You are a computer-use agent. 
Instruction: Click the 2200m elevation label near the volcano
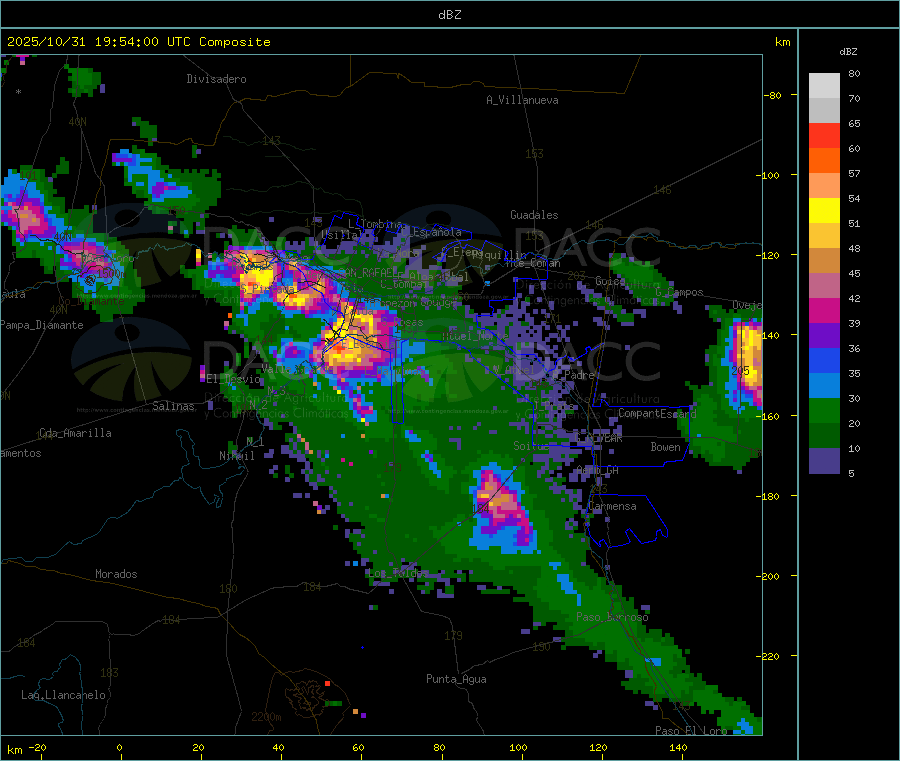(266, 717)
